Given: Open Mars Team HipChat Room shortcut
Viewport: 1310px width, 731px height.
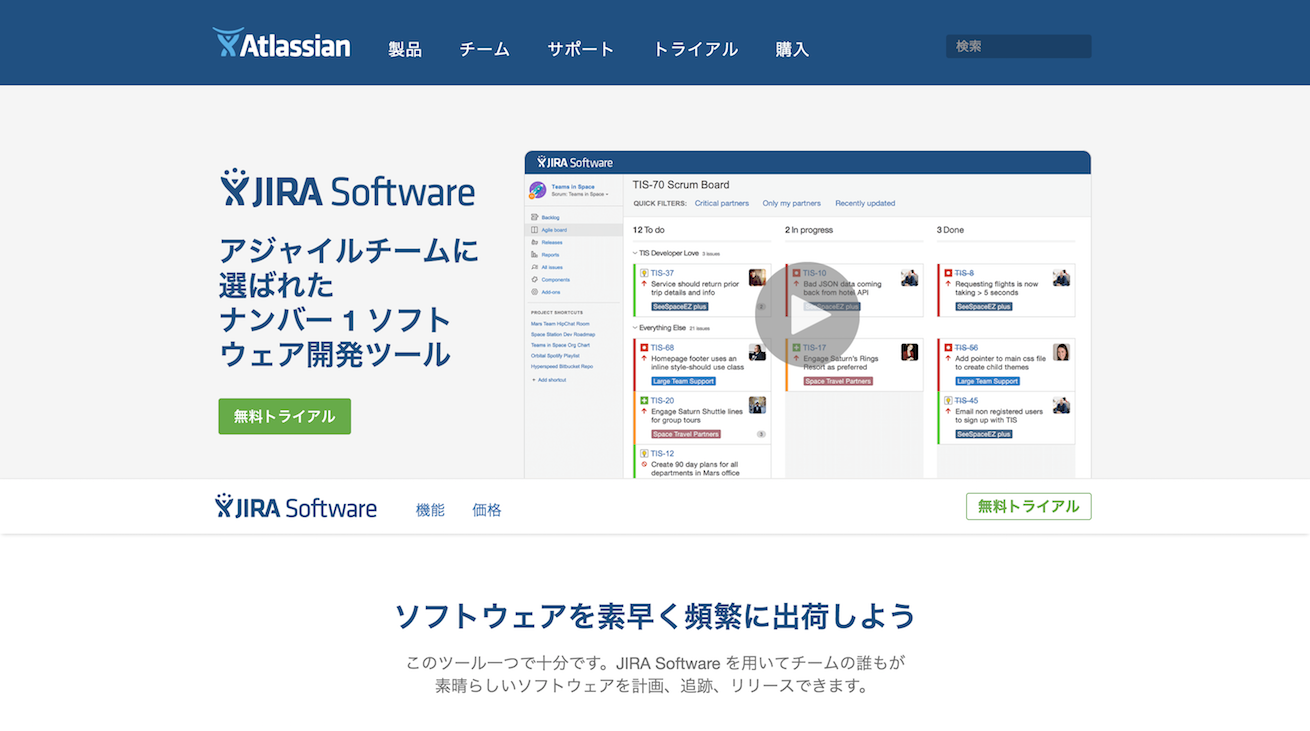Looking at the screenshot, I should pyautogui.click(x=560, y=324).
